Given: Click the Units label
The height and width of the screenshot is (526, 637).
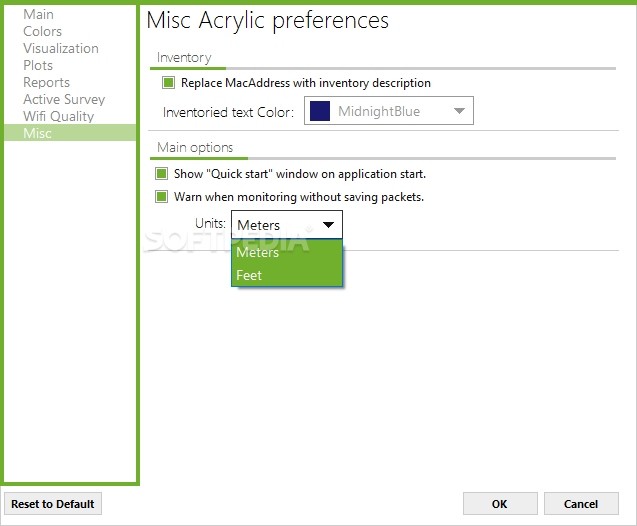Looking at the screenshot, I should tap(210, 223).
